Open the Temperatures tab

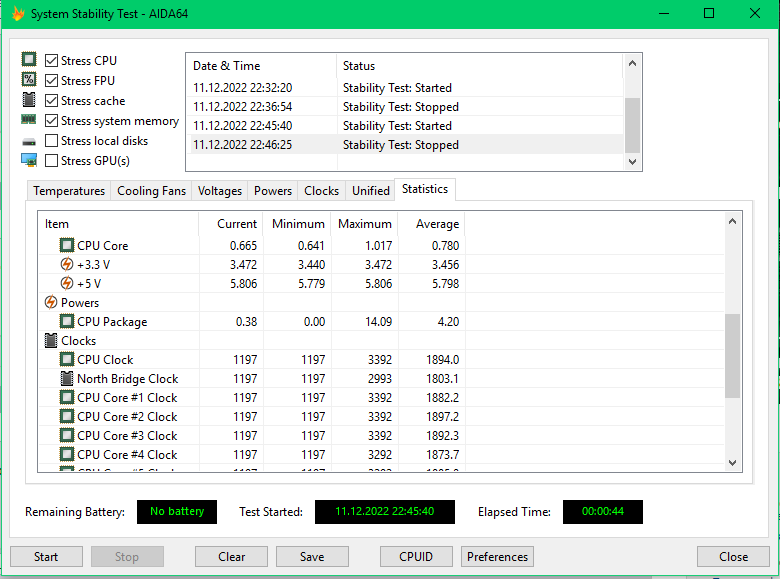pos(69,191)
